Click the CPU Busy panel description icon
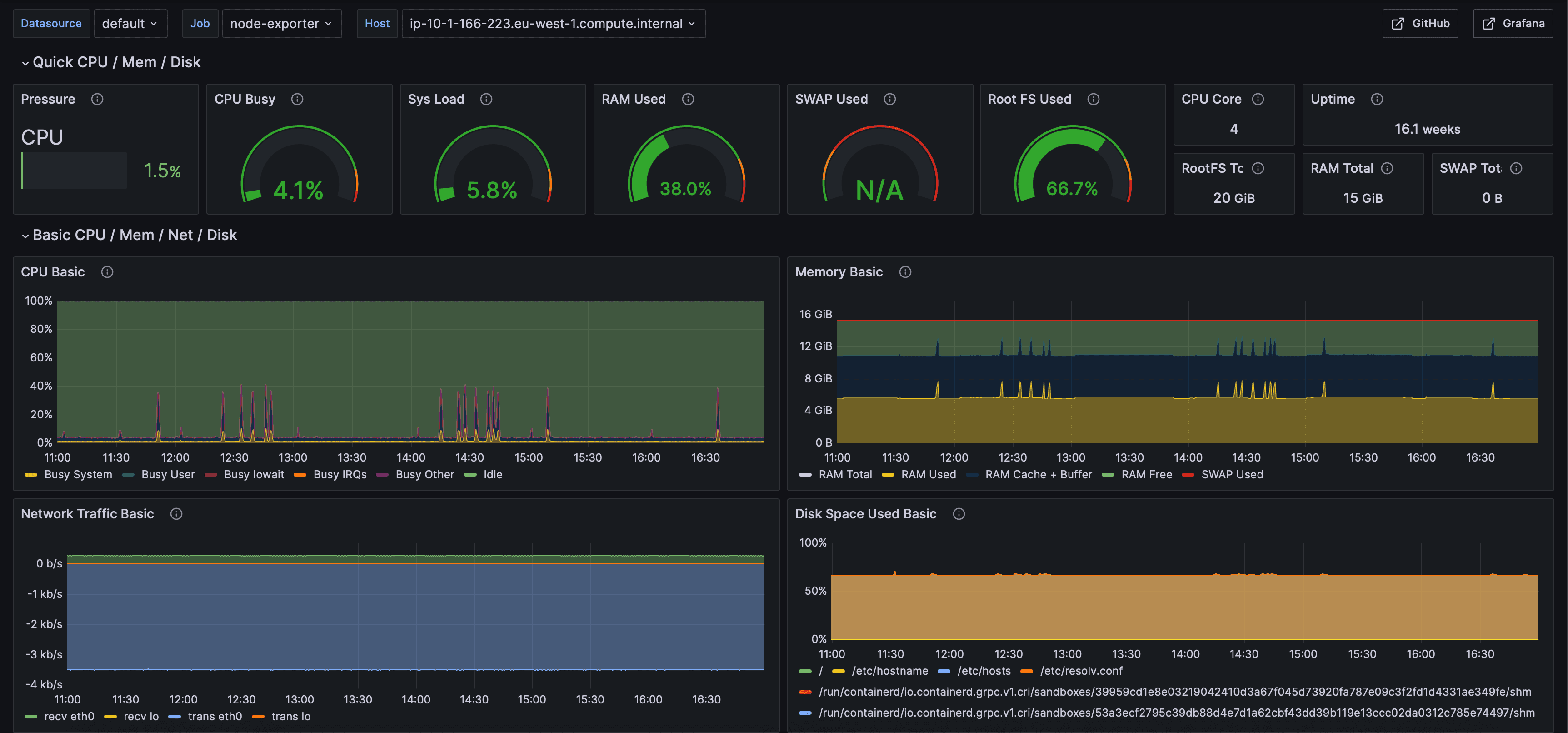 [298, 99]
